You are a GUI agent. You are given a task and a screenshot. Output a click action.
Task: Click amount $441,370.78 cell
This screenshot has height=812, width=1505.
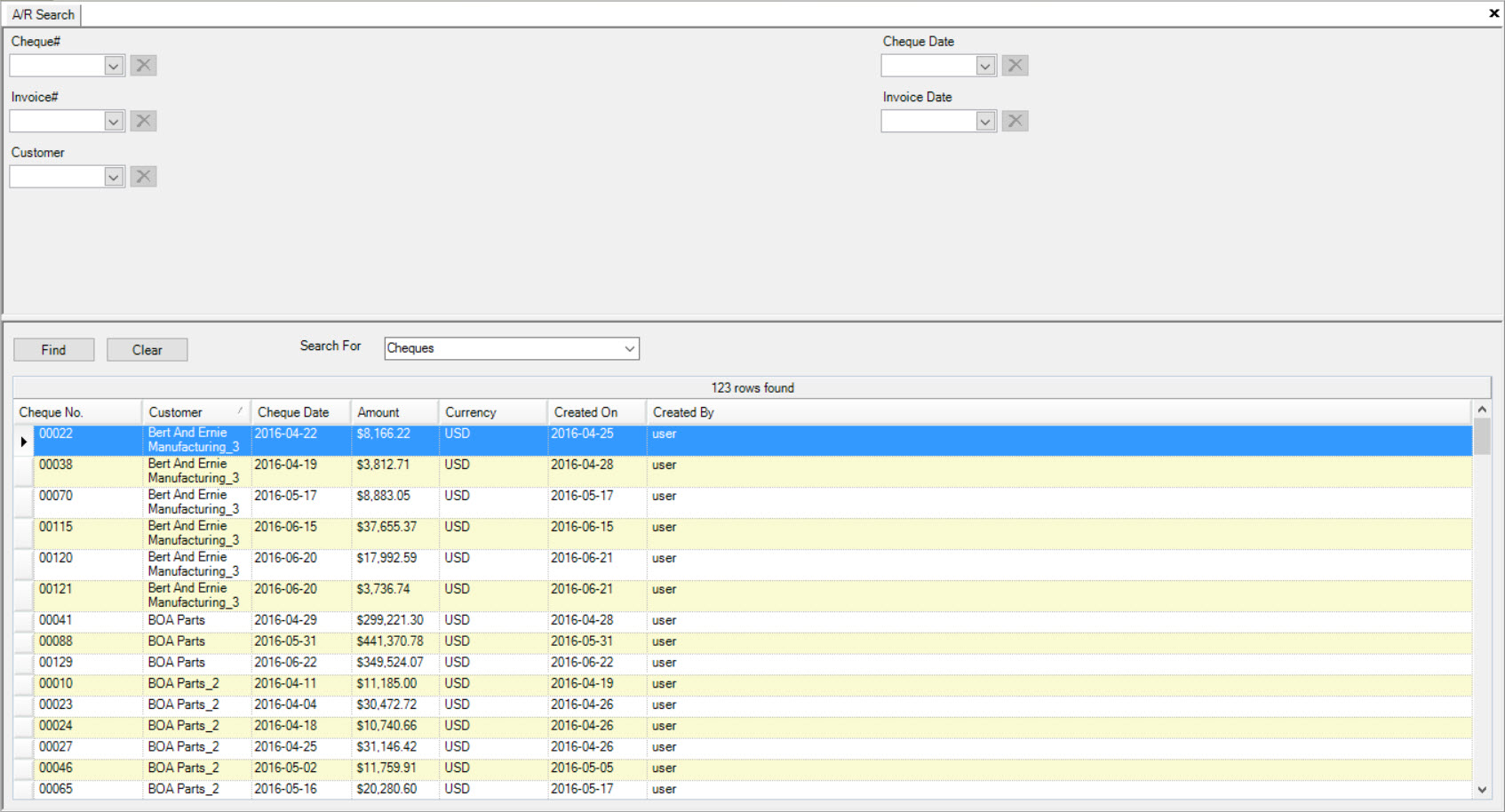[395, 641]
